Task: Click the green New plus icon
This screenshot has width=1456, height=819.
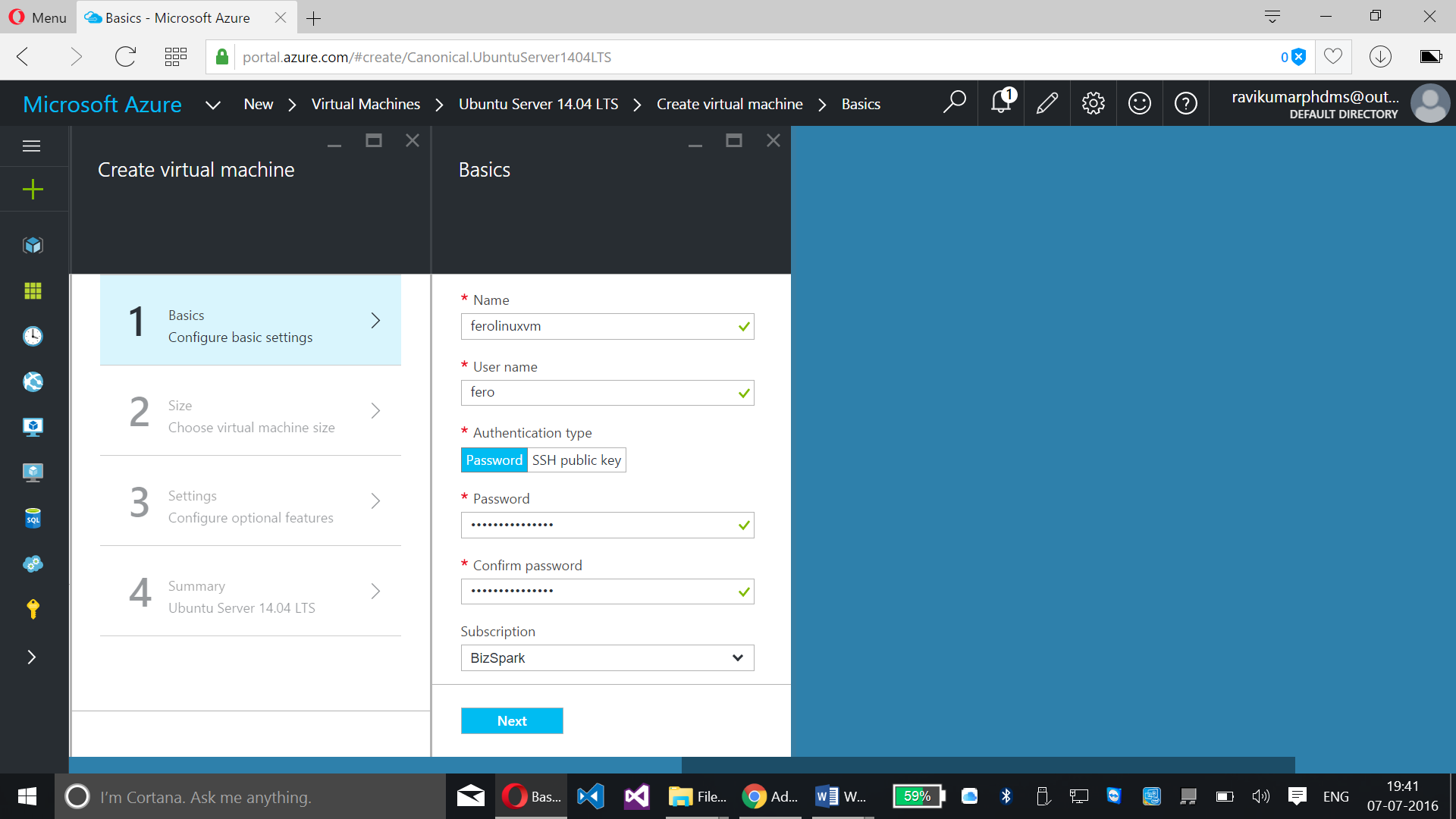Action: 33,189
